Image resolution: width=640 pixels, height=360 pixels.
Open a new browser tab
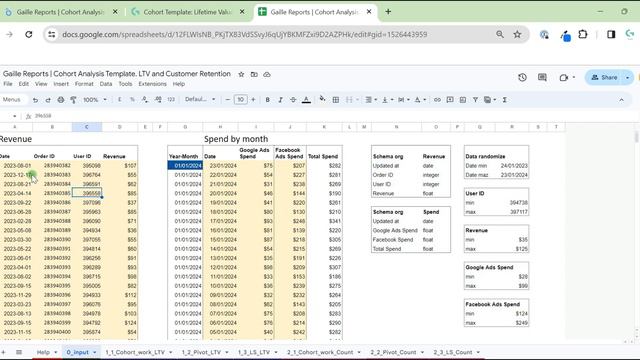(388, 12)
